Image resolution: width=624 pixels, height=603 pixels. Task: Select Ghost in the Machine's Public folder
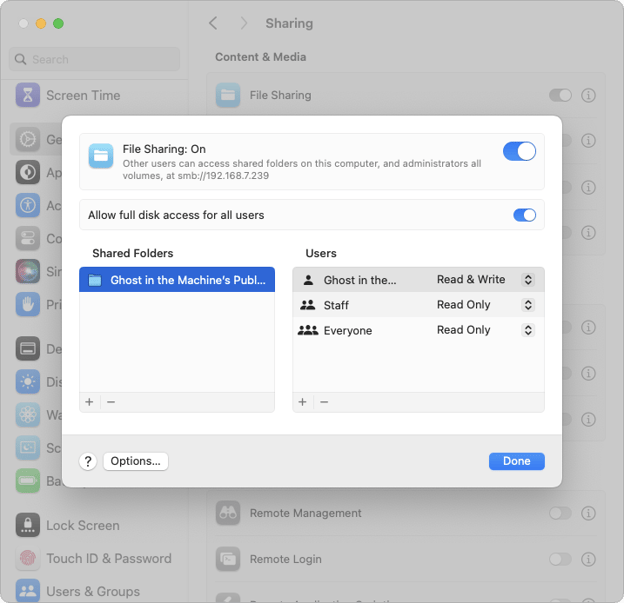pos(177,281)
